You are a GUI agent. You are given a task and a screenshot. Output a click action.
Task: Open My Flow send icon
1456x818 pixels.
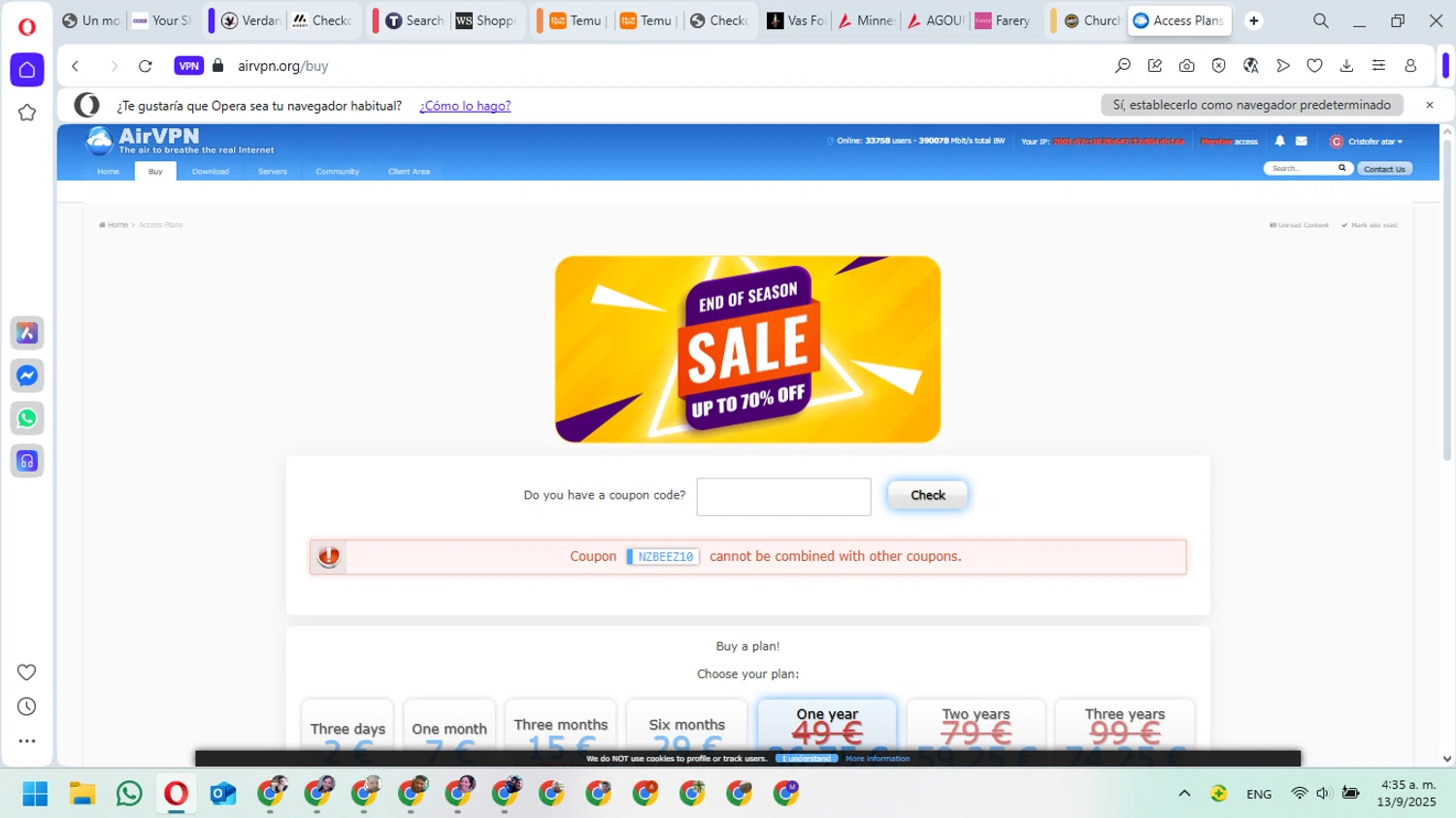1283,66
